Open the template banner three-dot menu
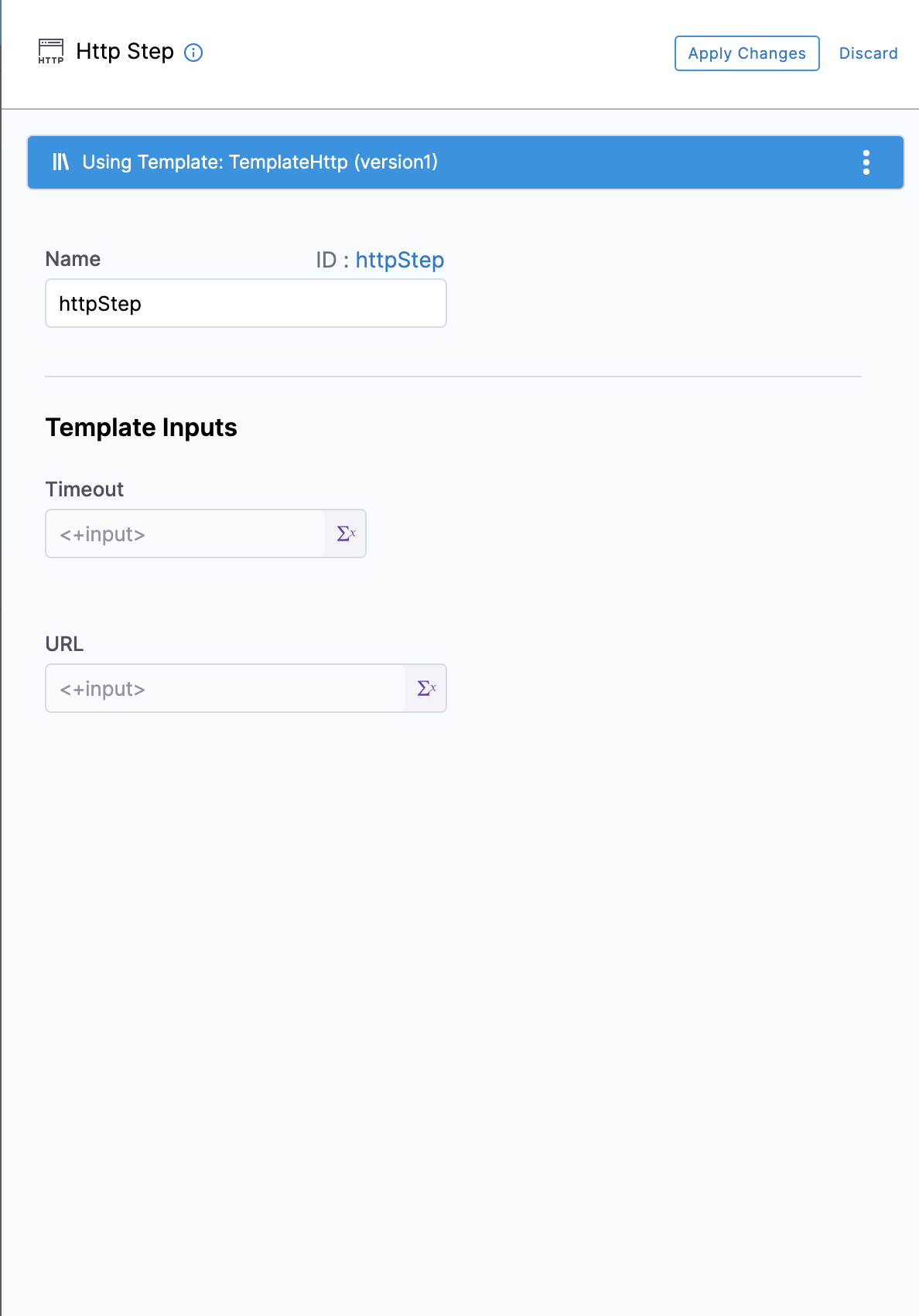This screenshot has height=1316, width=919. [866, 162]
